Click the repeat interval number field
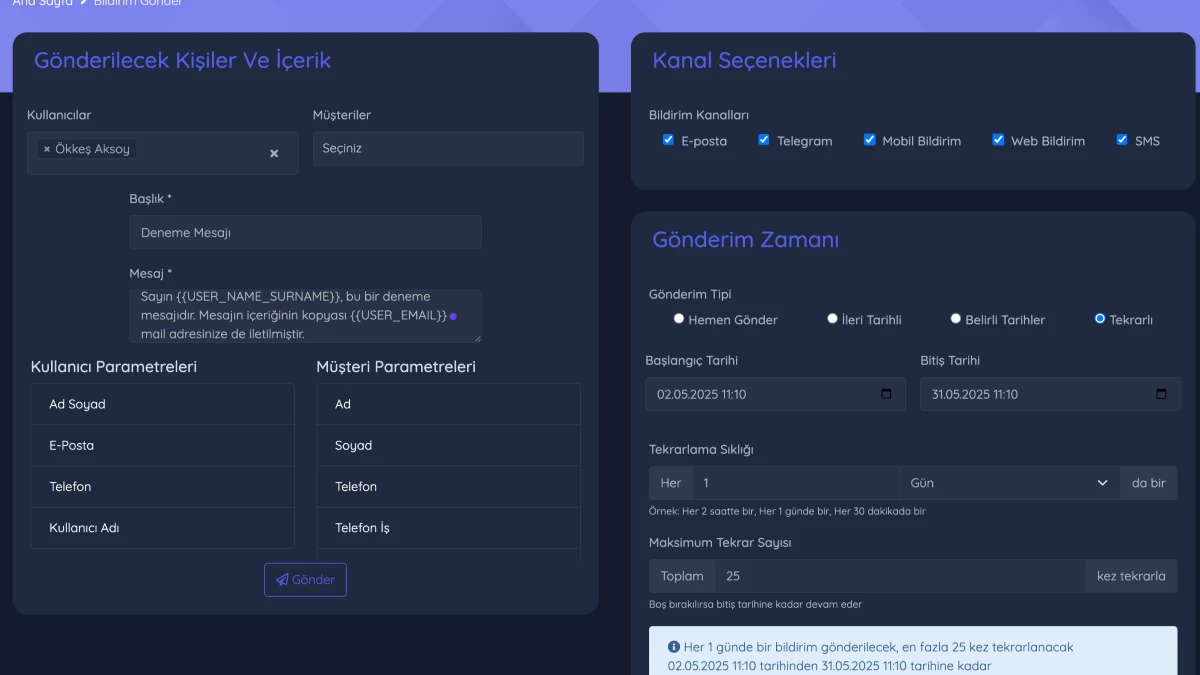The width and height of the screenshot is (1200, 675). [796, 483]
